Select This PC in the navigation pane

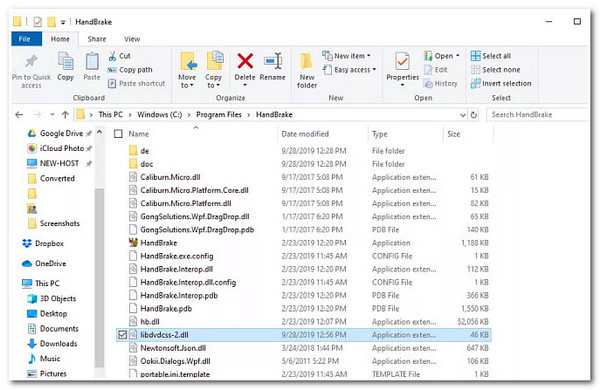coord(41,283)
